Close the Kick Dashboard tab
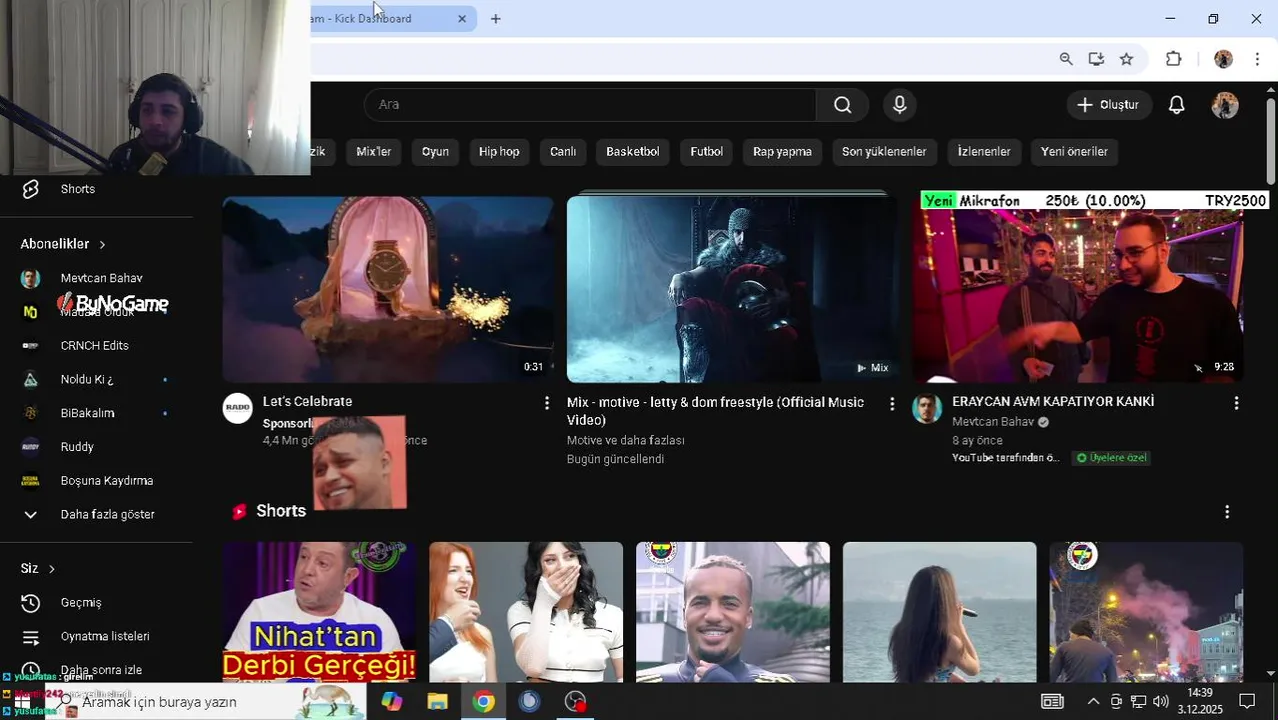Image resolution: width=1278 pixels, height=720 pixels. (x=462, y=18)
